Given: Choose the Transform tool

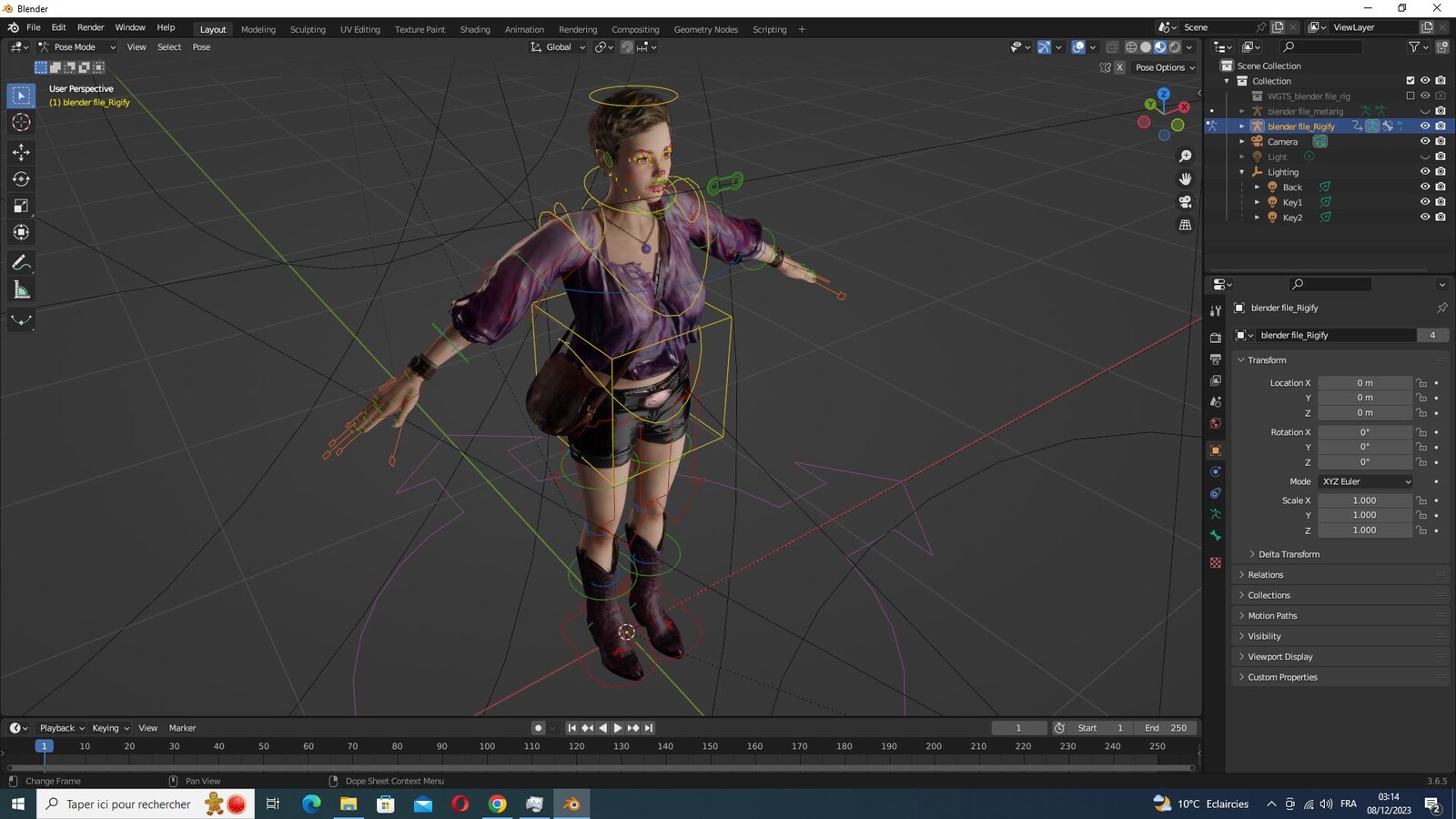Looking at the screenshot, I should pos(21,233).
